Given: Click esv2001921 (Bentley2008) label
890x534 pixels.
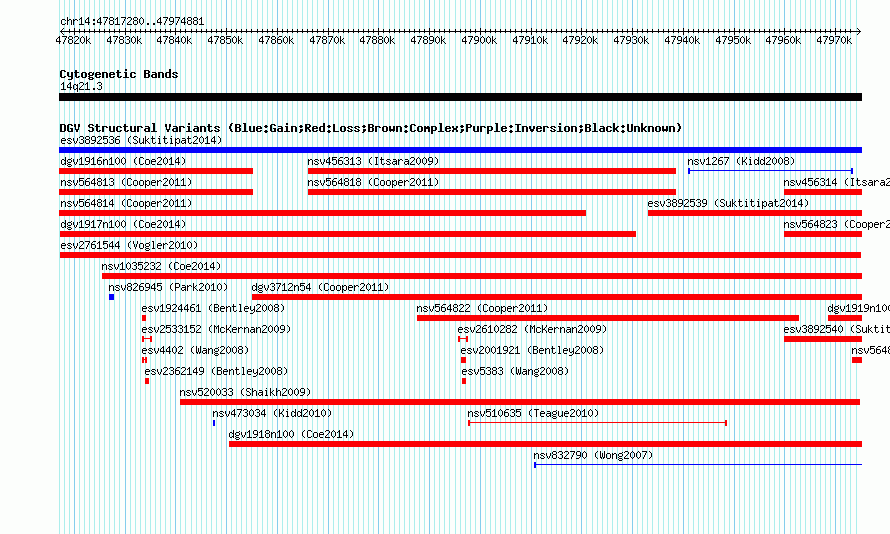Looking at the screenshot, I should point(532,350).
